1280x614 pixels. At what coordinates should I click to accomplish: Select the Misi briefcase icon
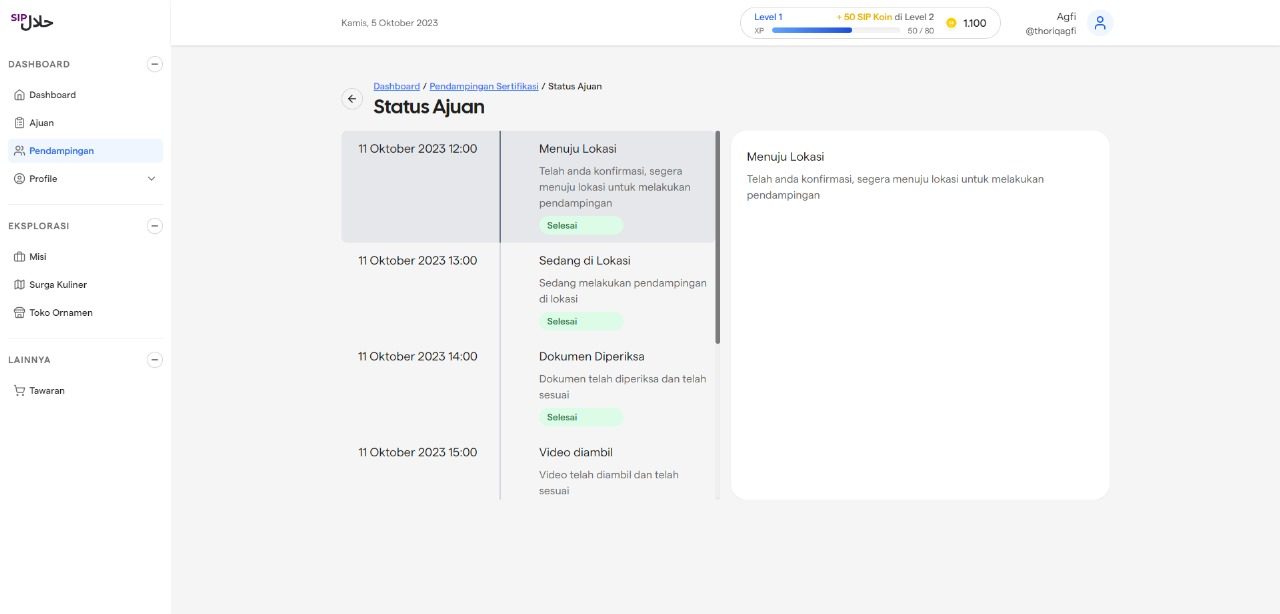tap(19, 256)
